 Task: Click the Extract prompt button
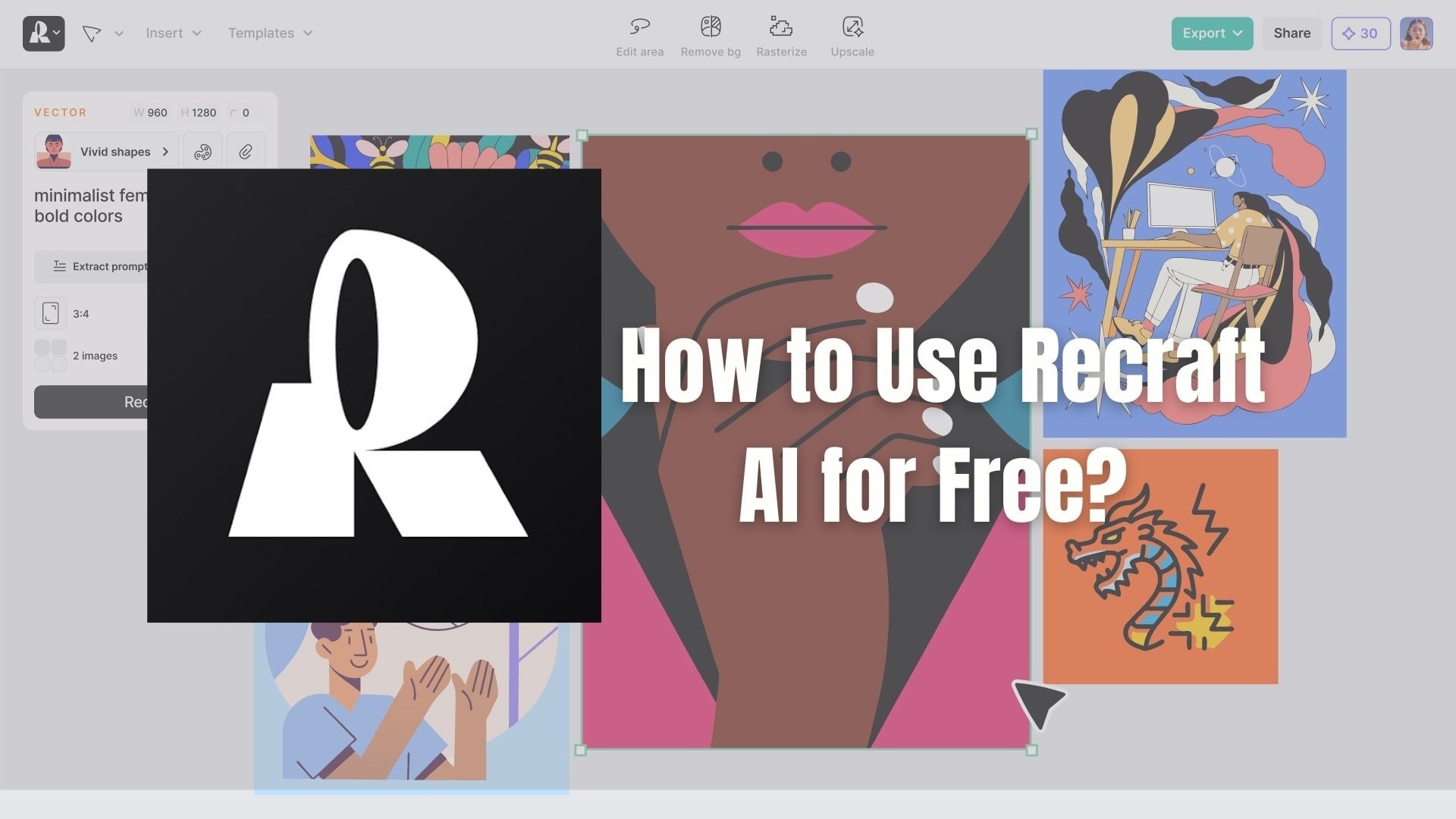click(x=105, y=266)
